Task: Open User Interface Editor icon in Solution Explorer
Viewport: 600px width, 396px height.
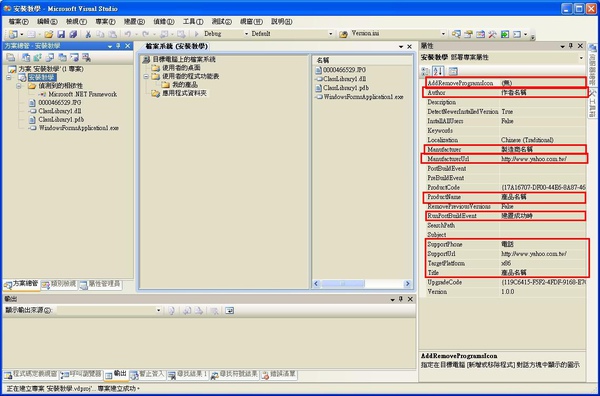Action: coord(62,58)
